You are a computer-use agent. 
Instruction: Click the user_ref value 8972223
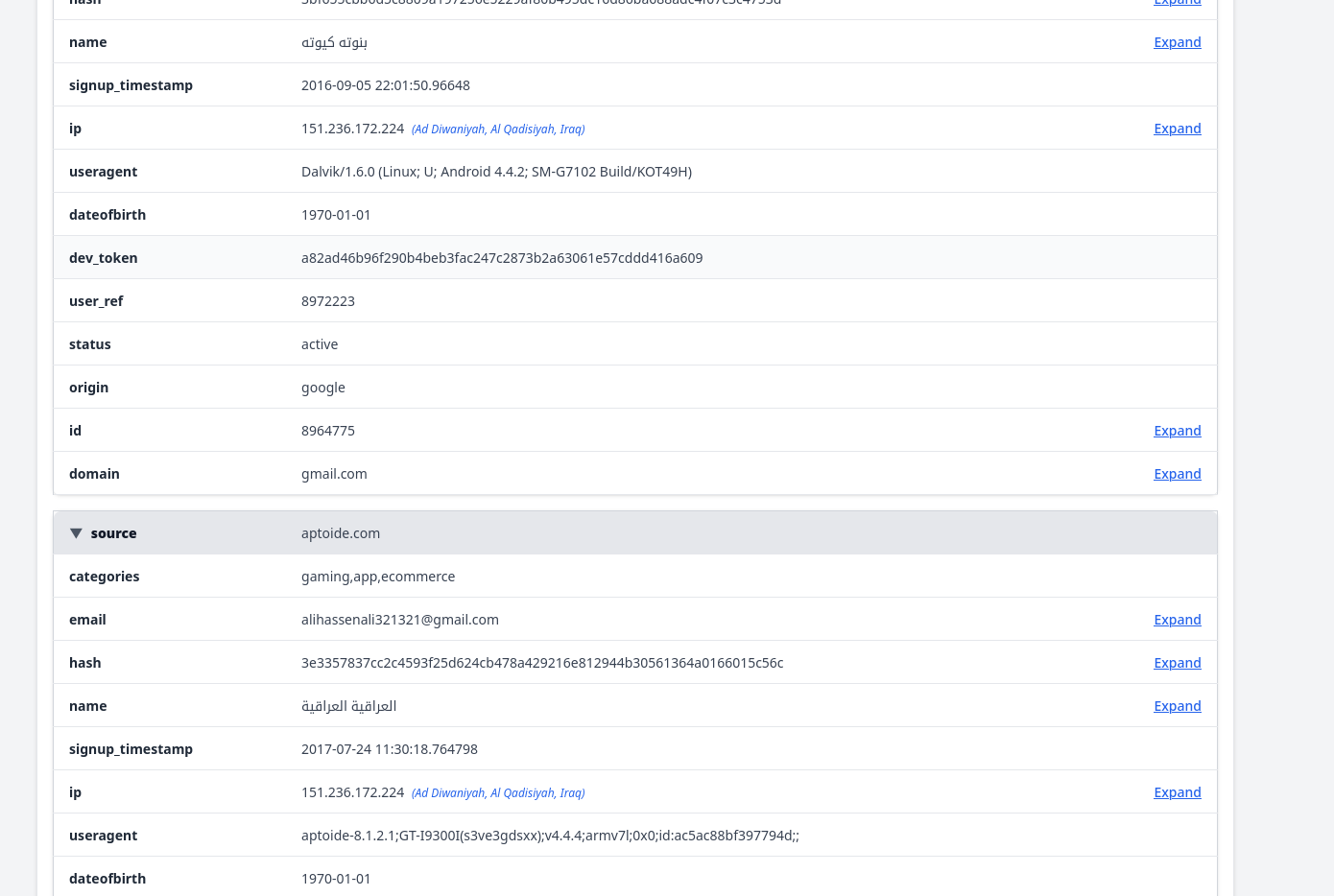[x=328, y=301]
